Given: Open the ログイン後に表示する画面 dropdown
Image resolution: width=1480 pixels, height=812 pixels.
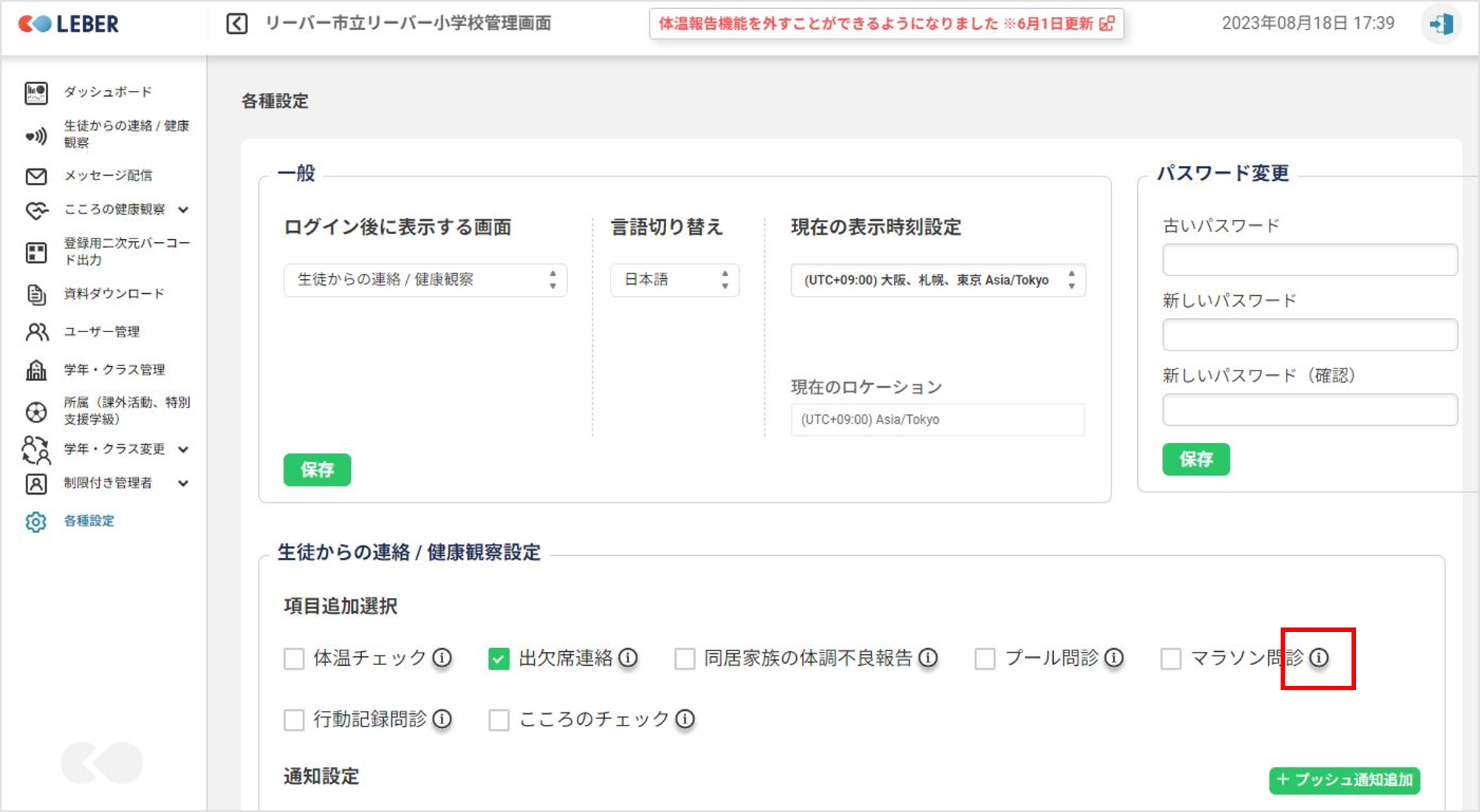Looking at the screenshot, I should pyautogui.click(x=425, y=280).
